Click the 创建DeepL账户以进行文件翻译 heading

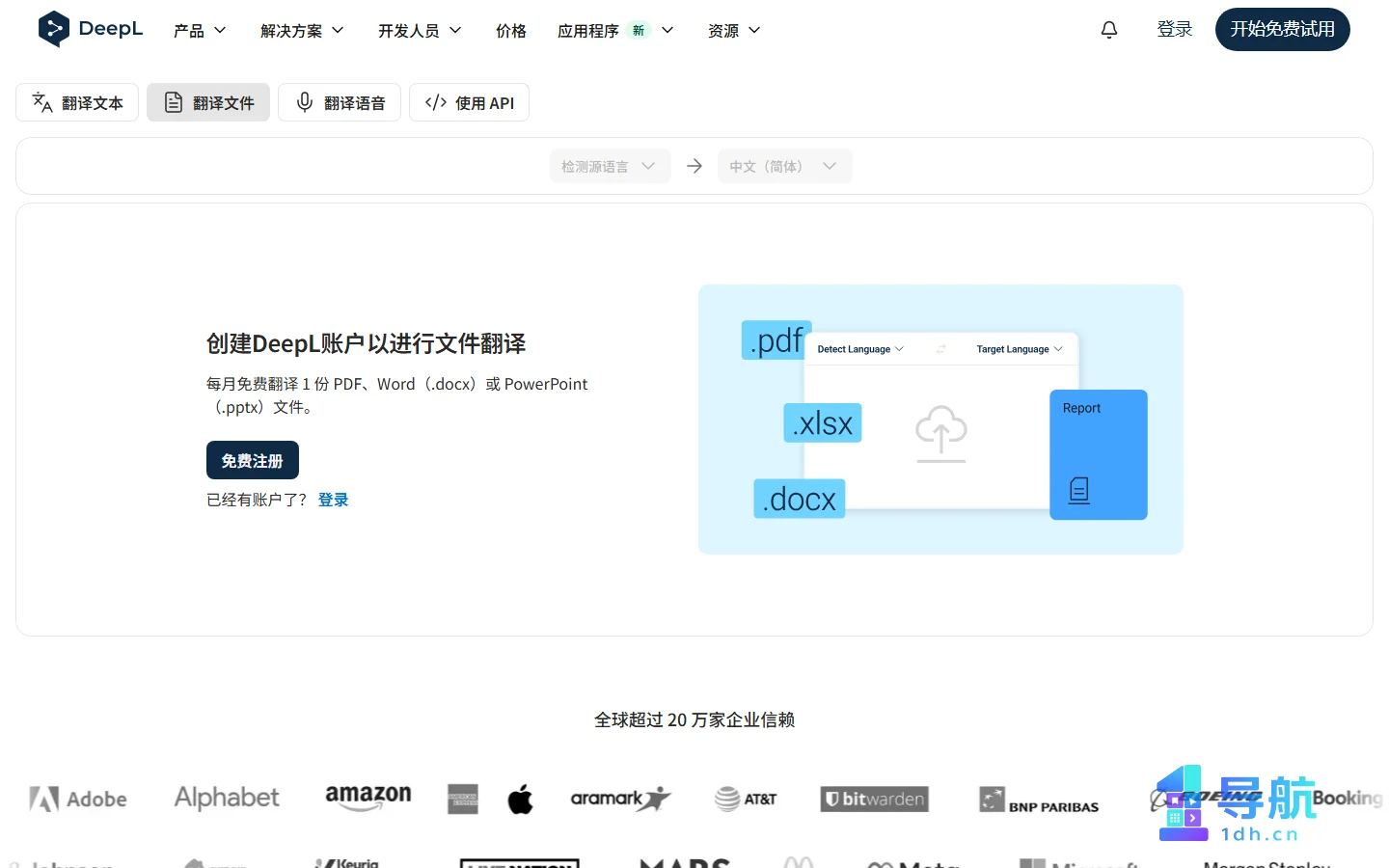[366, 343]
